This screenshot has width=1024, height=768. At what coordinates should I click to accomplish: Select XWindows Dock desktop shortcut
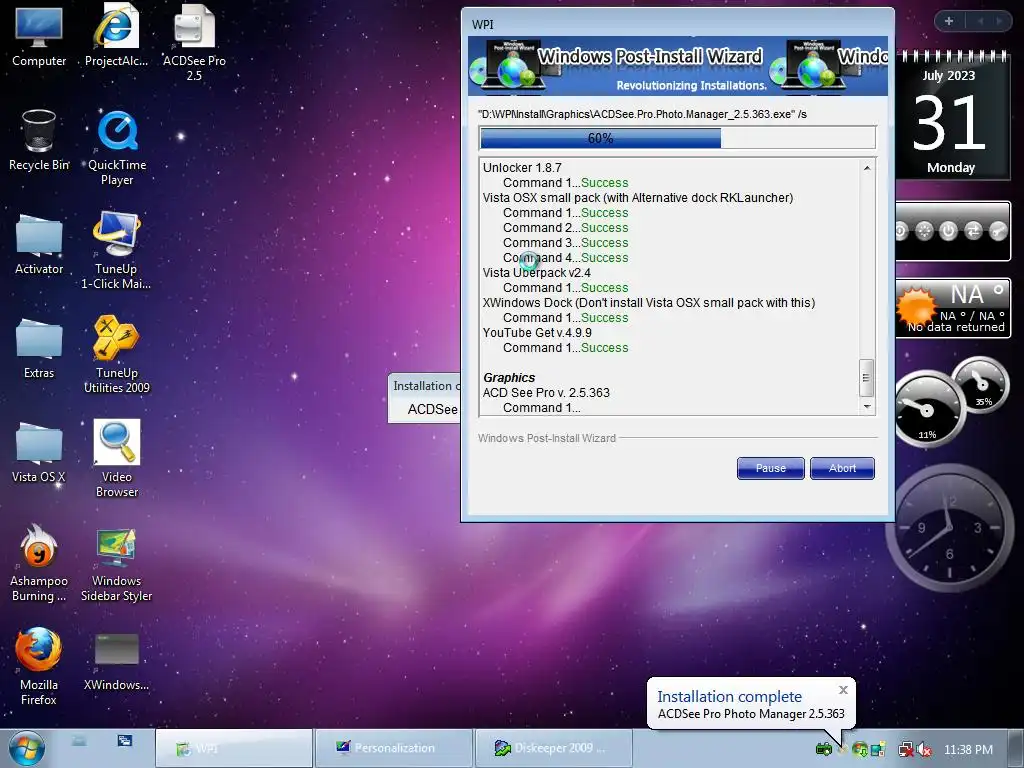[x=116, y=661]
